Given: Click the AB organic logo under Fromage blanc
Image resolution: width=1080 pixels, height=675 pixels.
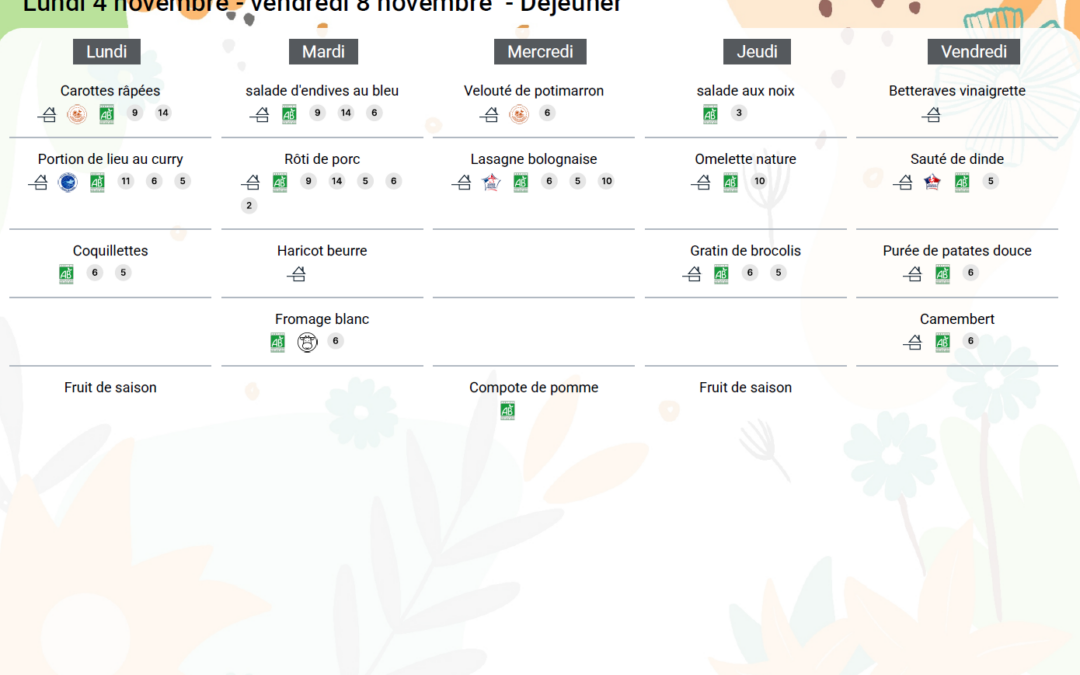Looking at the screenshot, I should [278, 342].
